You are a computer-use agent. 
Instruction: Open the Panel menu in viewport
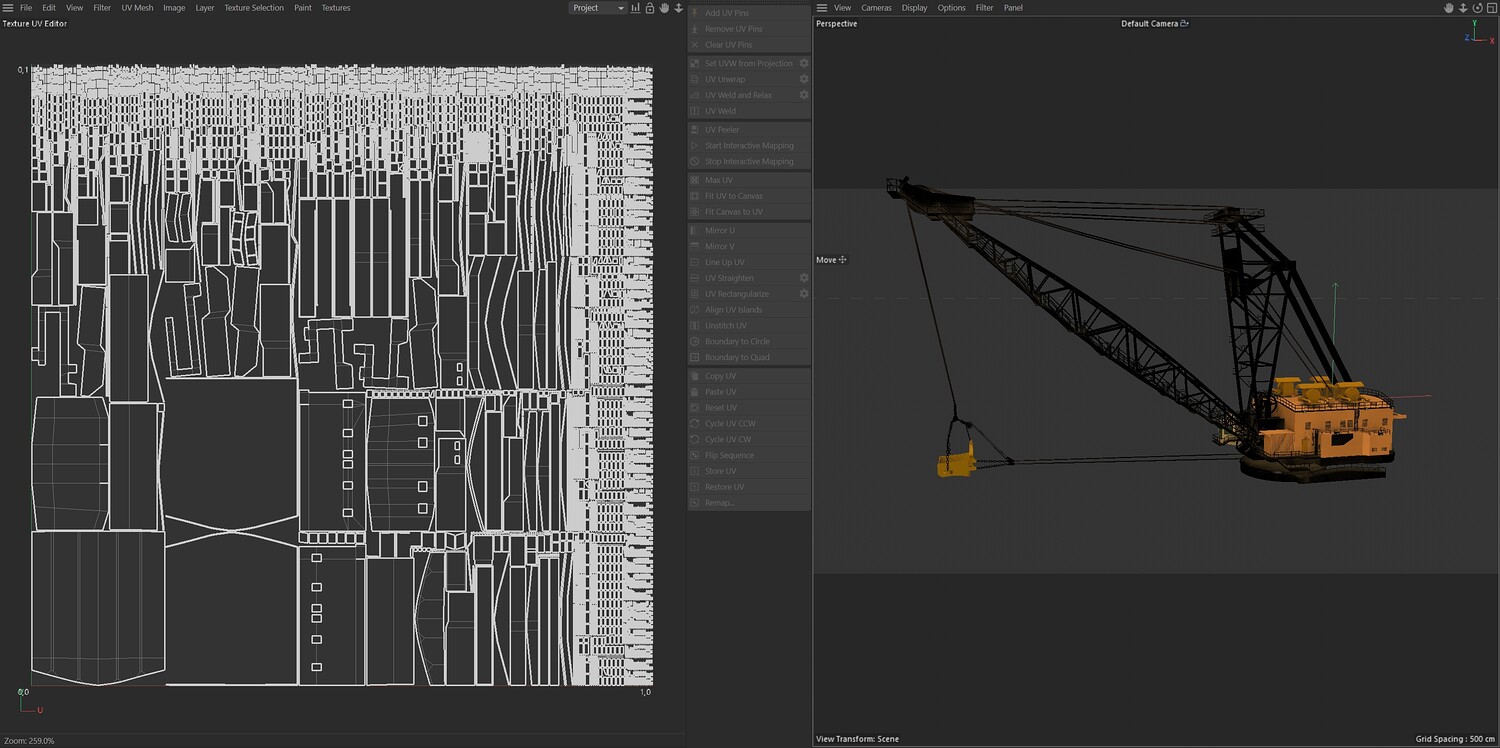pyautogui.click(x=1013, y=8)
